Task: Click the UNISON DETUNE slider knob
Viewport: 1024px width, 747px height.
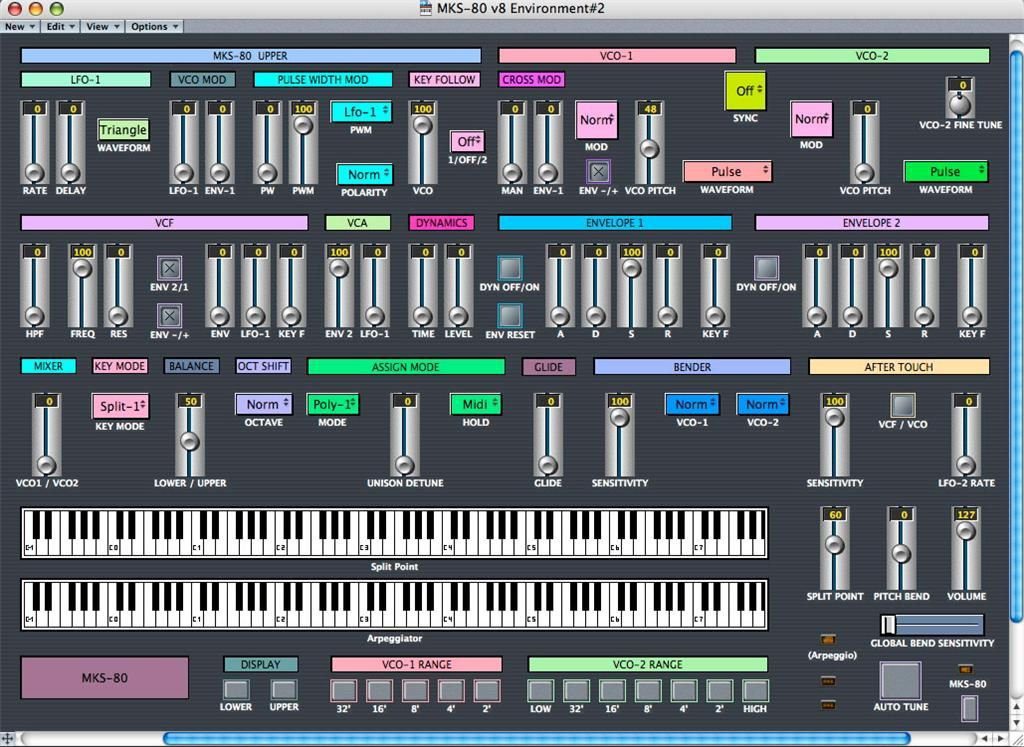Action: (405, 465)
